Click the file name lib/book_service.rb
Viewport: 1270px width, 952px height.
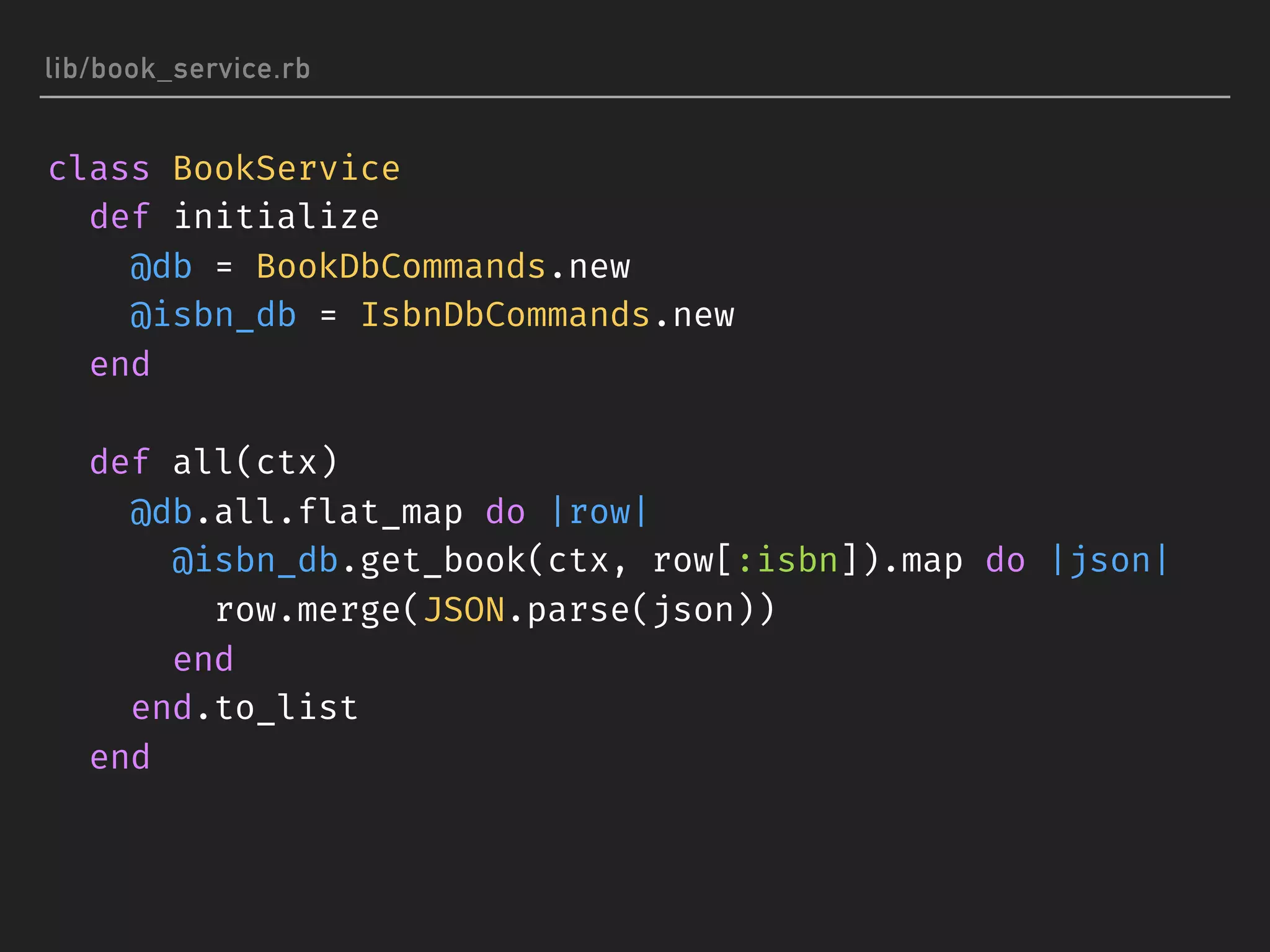pos(177,69)
